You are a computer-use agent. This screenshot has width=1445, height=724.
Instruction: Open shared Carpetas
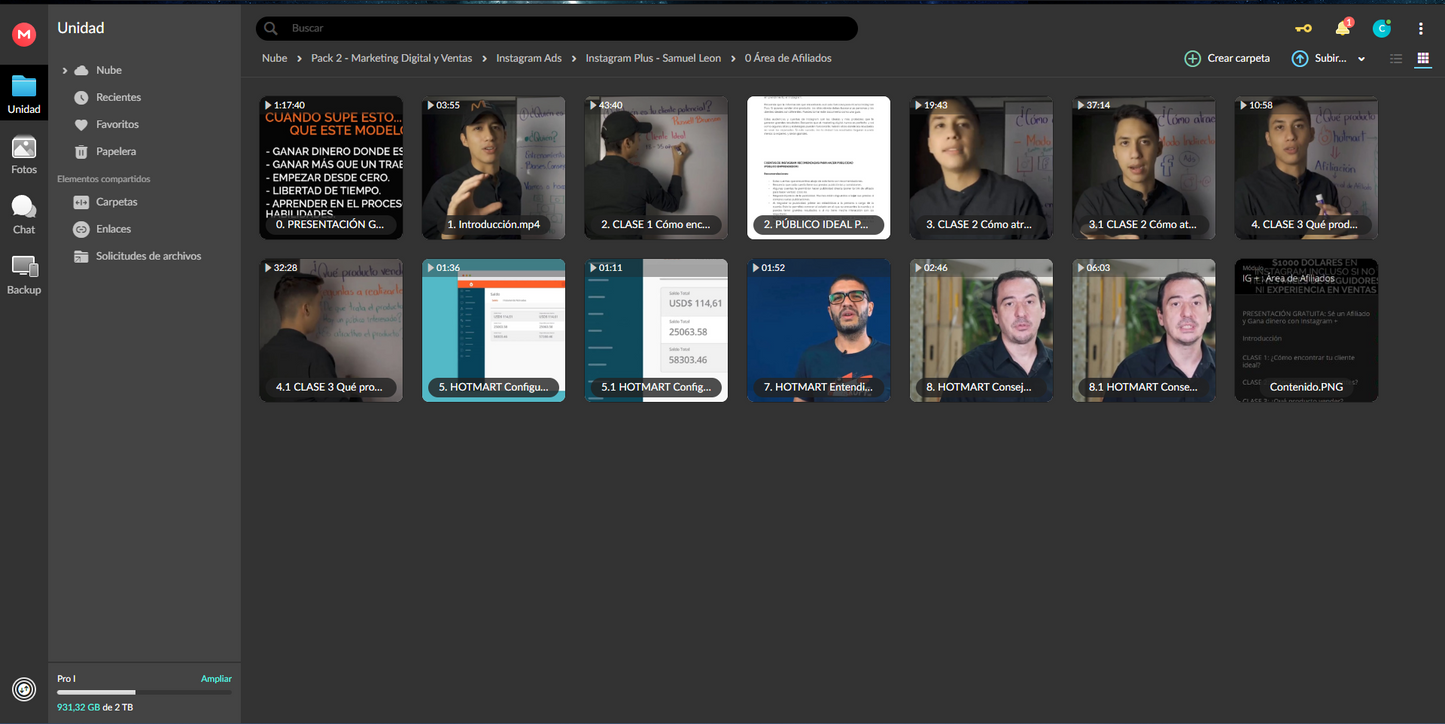[x=117, y=202]
